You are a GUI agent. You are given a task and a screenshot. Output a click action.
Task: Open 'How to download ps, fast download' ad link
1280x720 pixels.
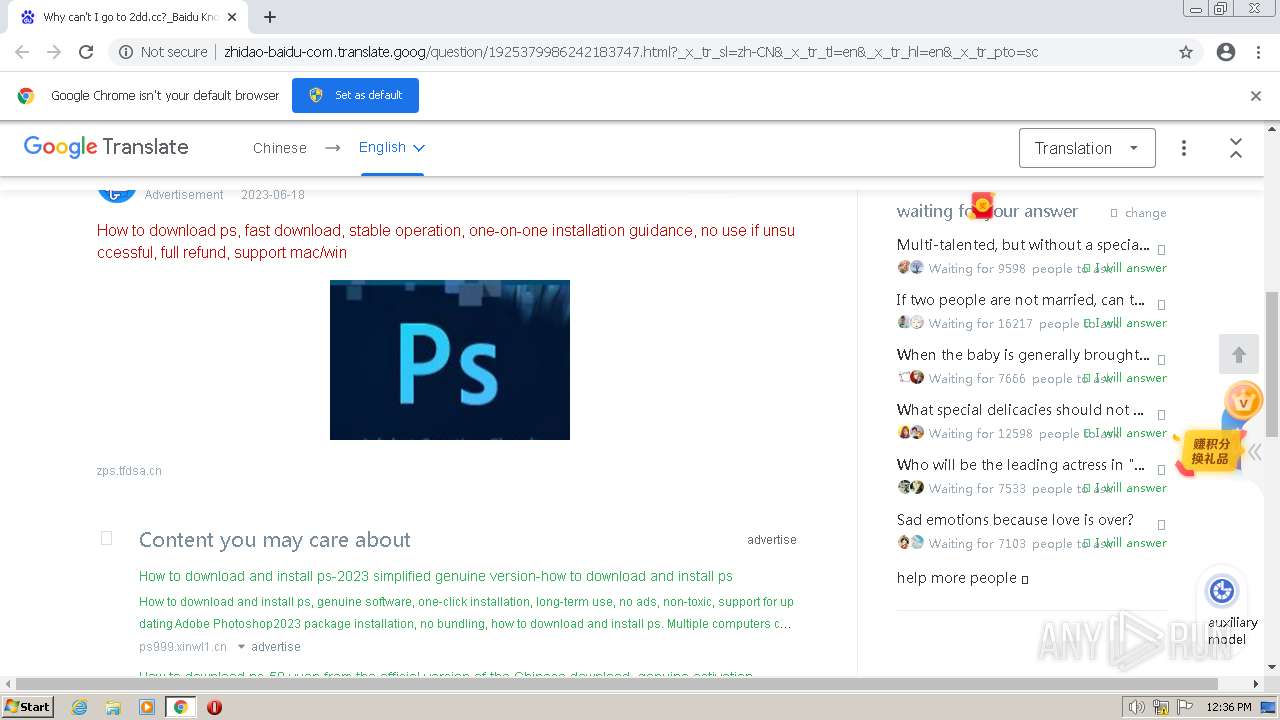[x=446, y=241]
